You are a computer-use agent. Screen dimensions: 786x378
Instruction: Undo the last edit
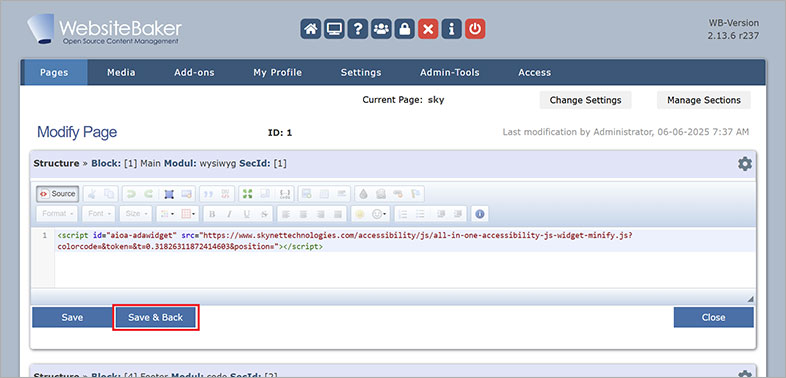click(x=131, y=194)
